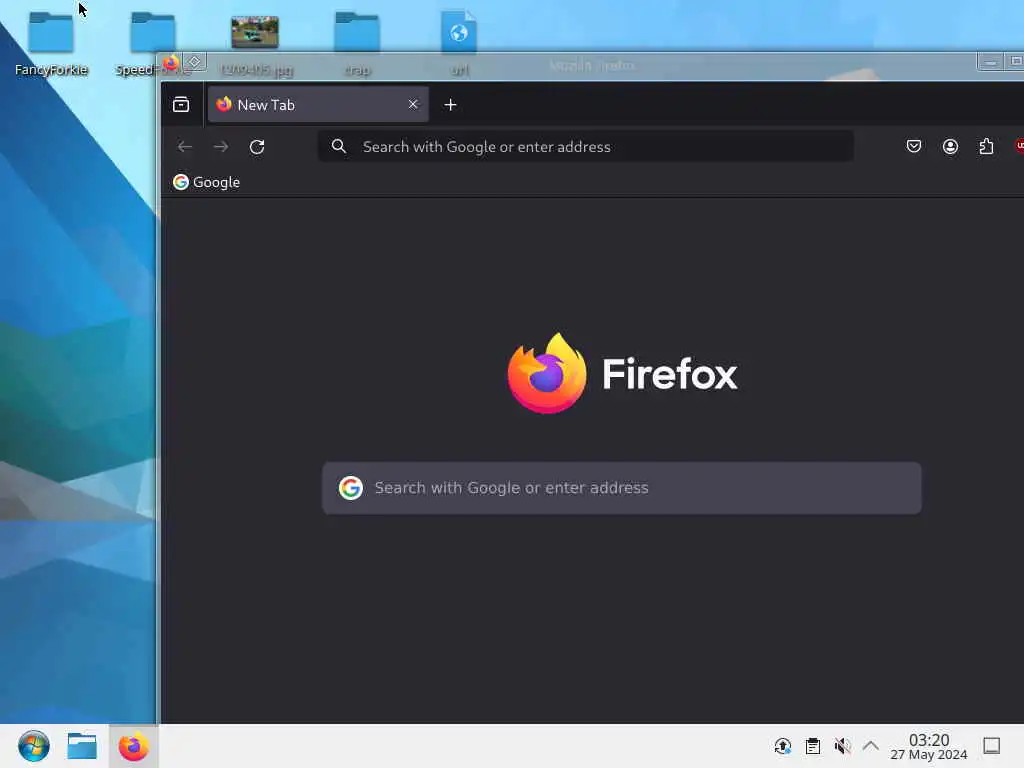The width and height of the screenshot is (1024, 768).
Task: Expand the hidden system tray icons arrow
Action: pyautogui.click(x=871, y=746)
